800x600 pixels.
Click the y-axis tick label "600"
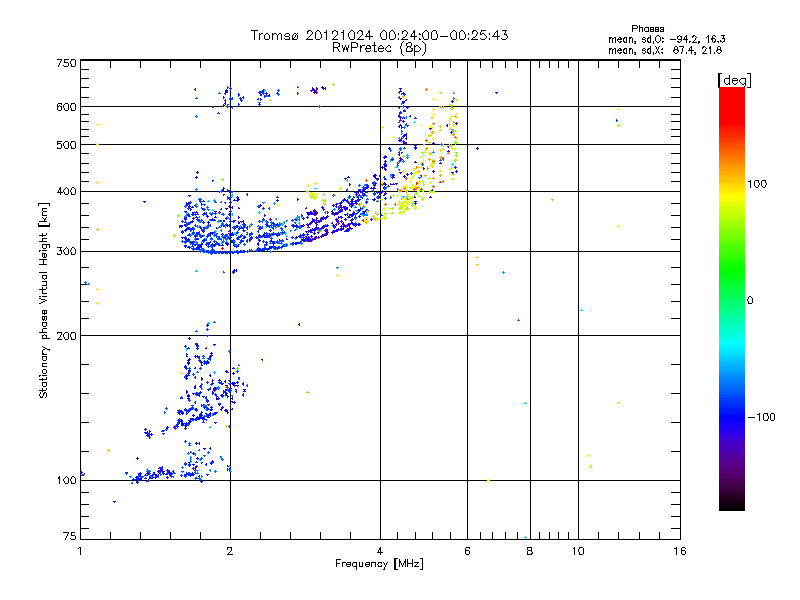pyautogui.click(x=66, y=107)
